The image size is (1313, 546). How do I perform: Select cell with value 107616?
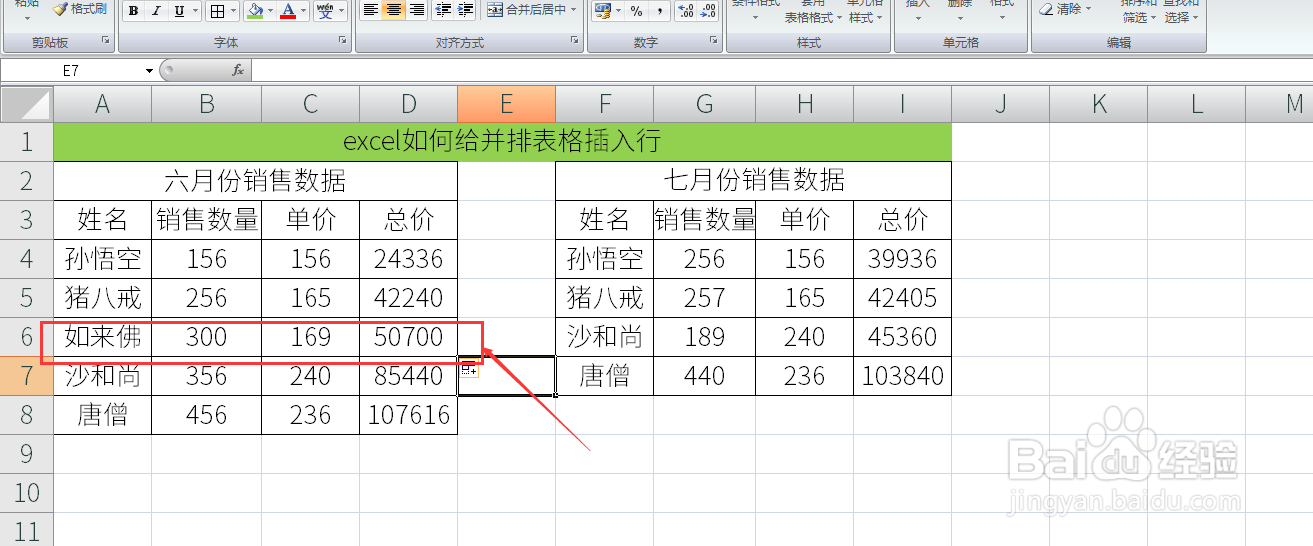tap(408, 415)
